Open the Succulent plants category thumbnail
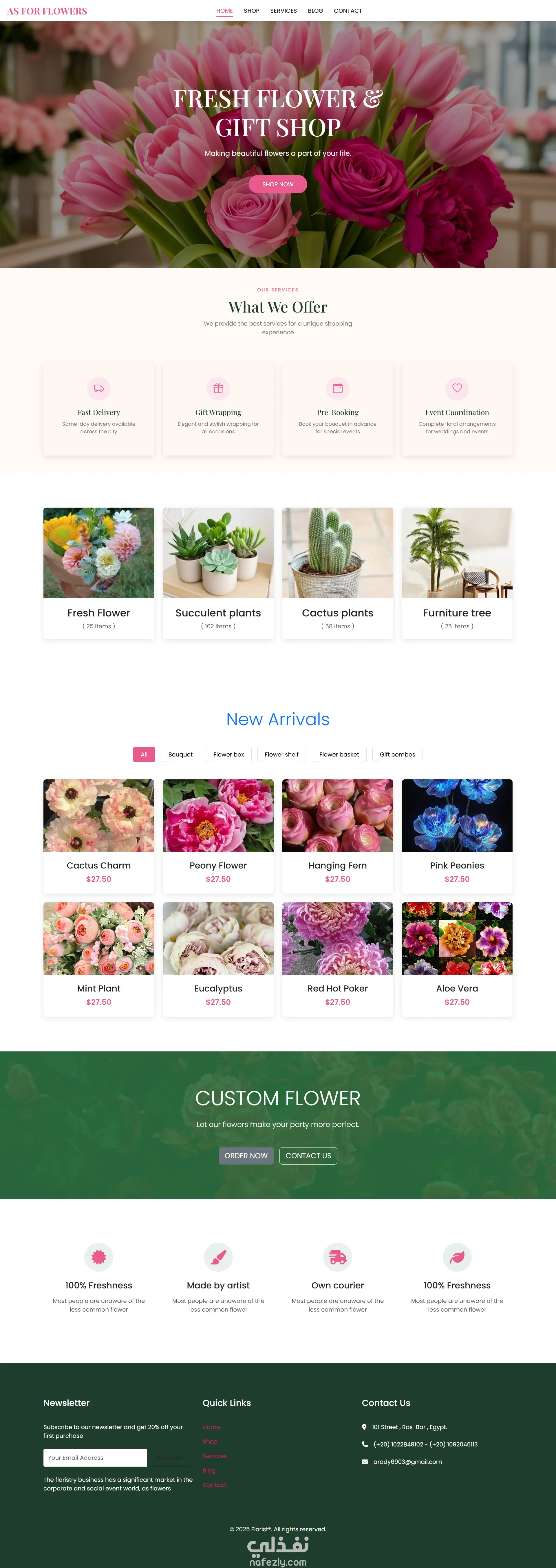556x1568 pixels. click(218, 553)
